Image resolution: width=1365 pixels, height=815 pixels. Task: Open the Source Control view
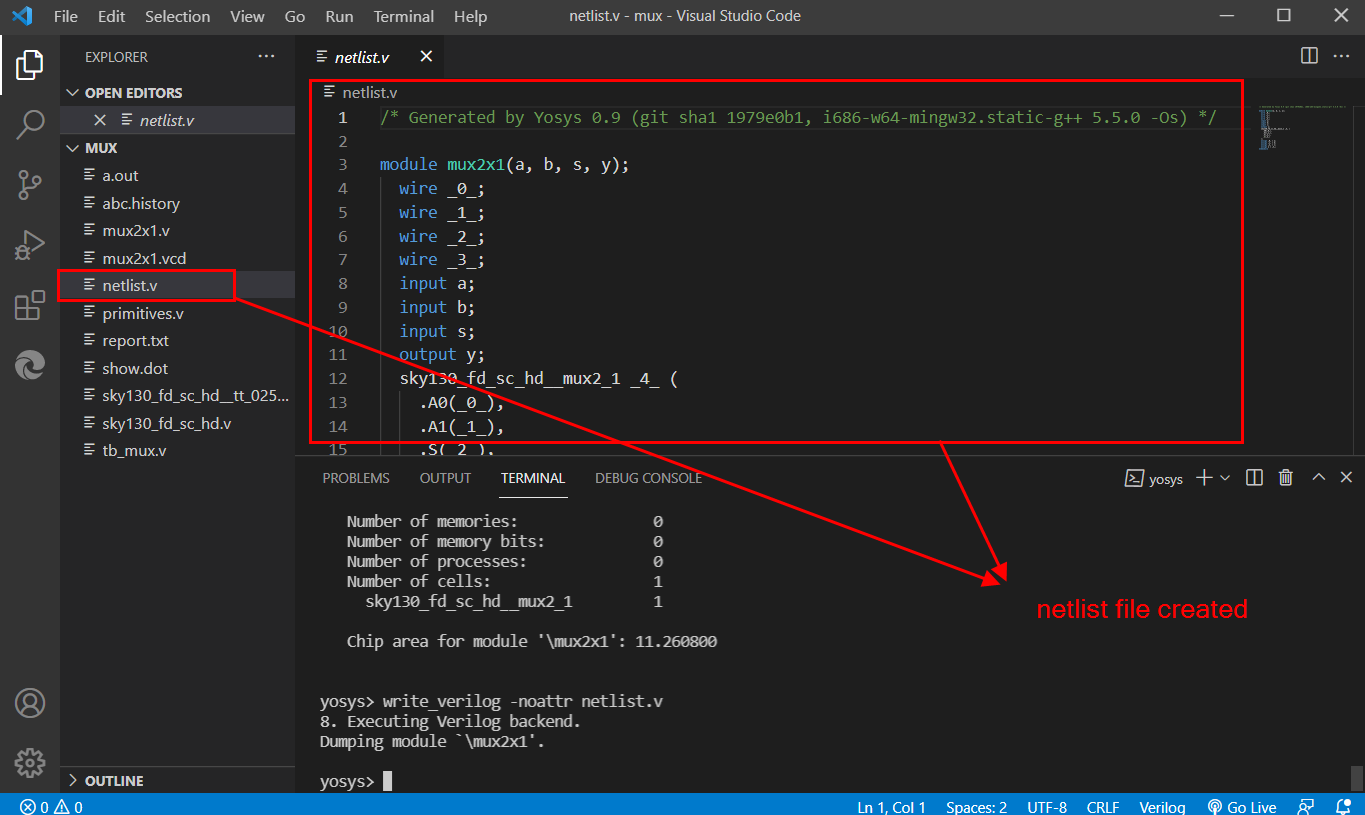click(29, 185)
